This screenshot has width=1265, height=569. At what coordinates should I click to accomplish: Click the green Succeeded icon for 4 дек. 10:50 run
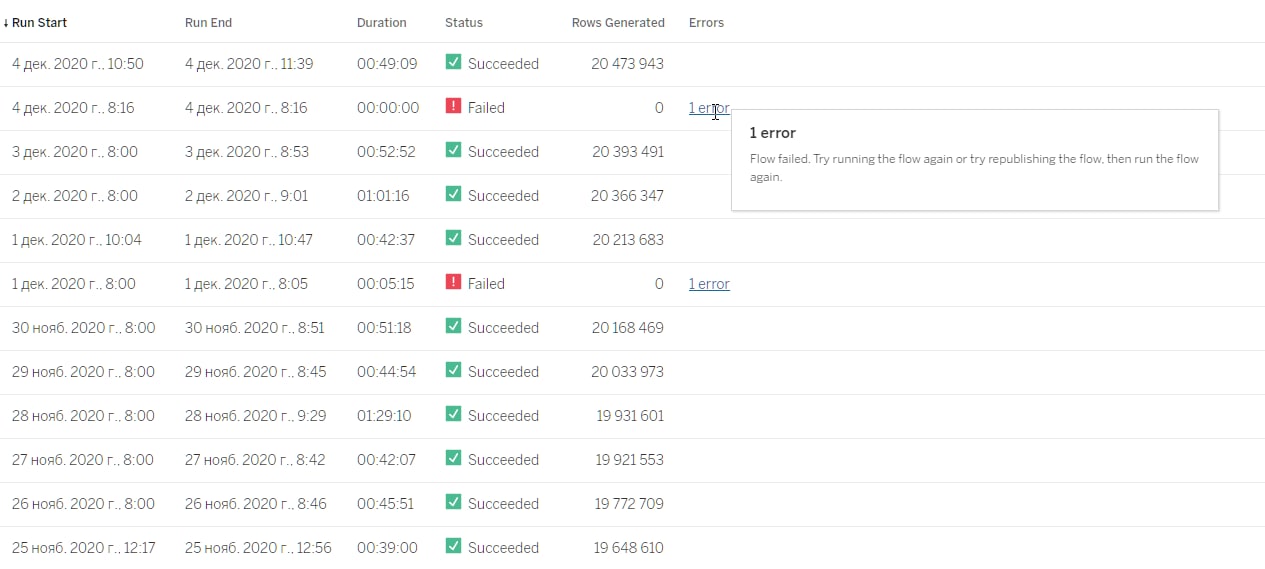[x=453, y=62]
